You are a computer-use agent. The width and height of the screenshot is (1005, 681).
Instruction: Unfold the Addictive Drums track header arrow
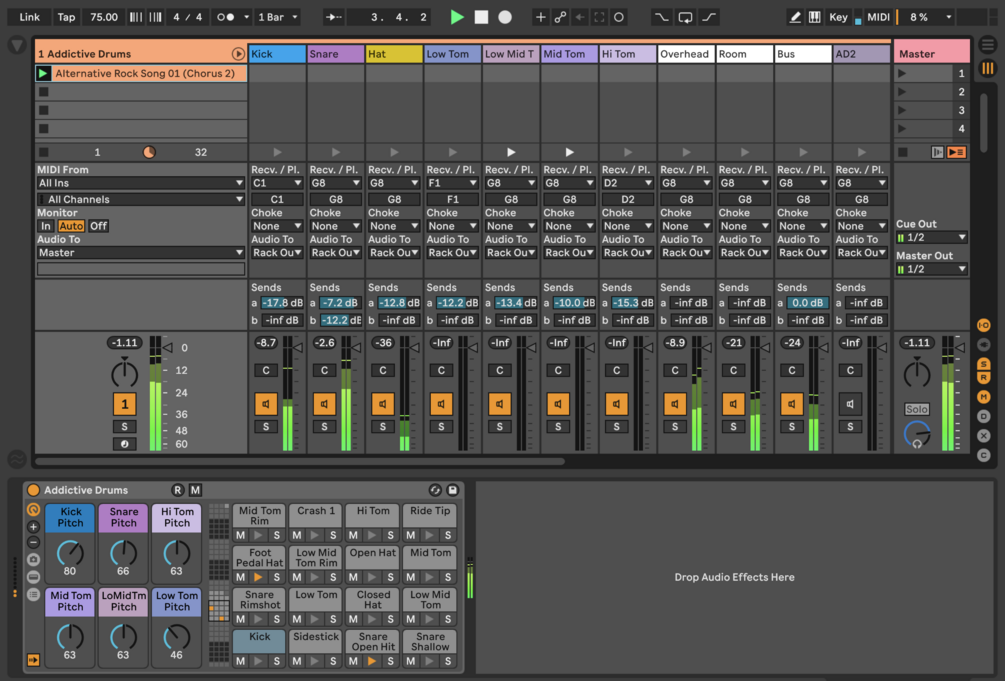238,54
